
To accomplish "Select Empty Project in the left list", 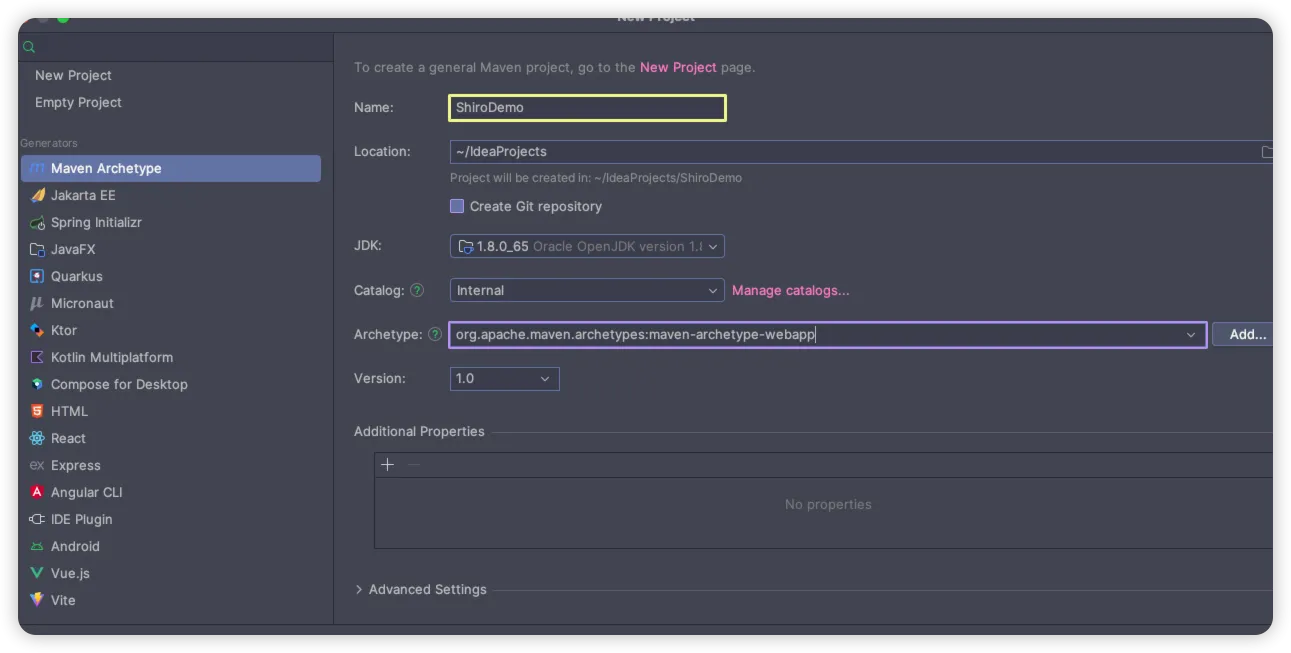I will pos(78,103).
